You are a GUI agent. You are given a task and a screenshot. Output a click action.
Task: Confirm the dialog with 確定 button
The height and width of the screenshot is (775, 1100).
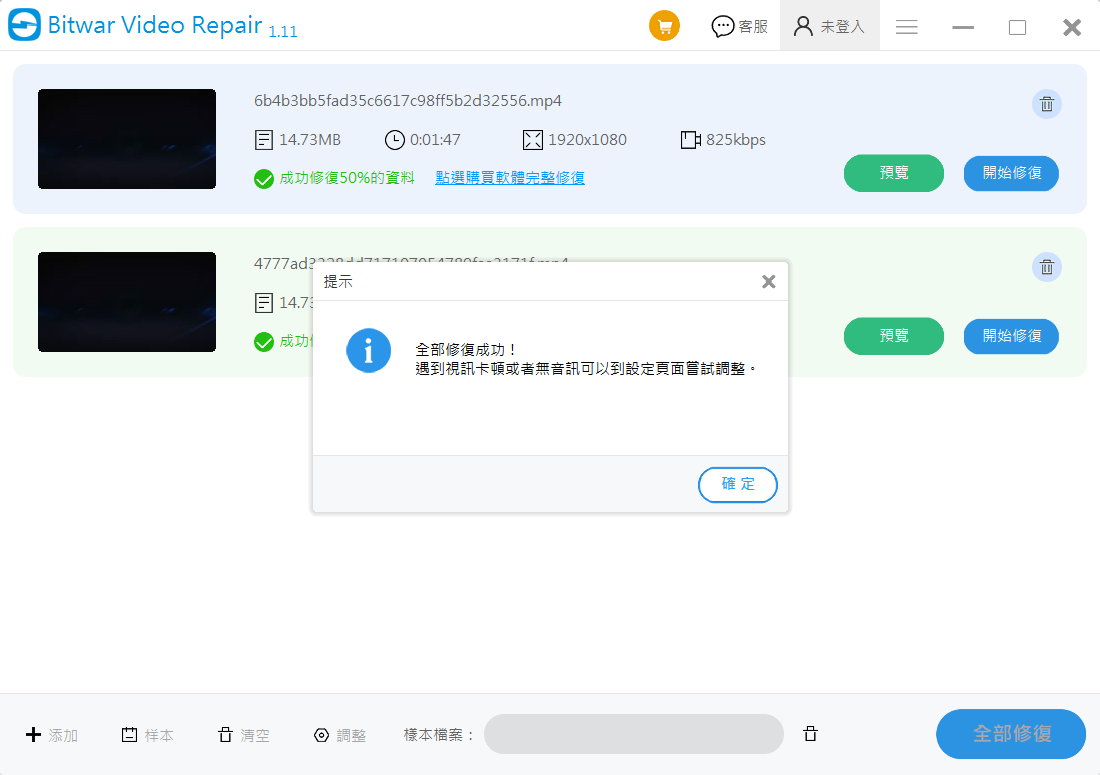click(x=737, y=484)
